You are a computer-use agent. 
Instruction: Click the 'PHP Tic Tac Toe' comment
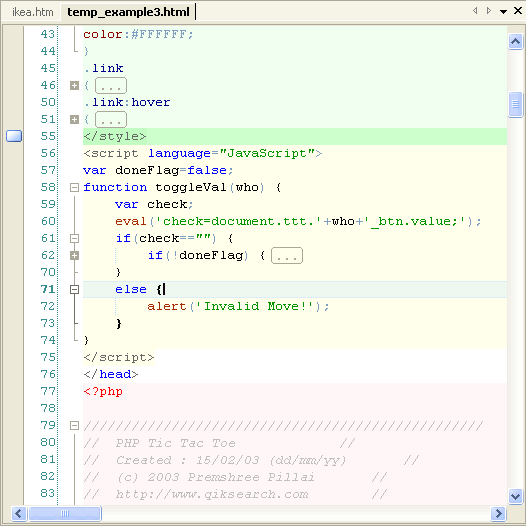[175, 443]
